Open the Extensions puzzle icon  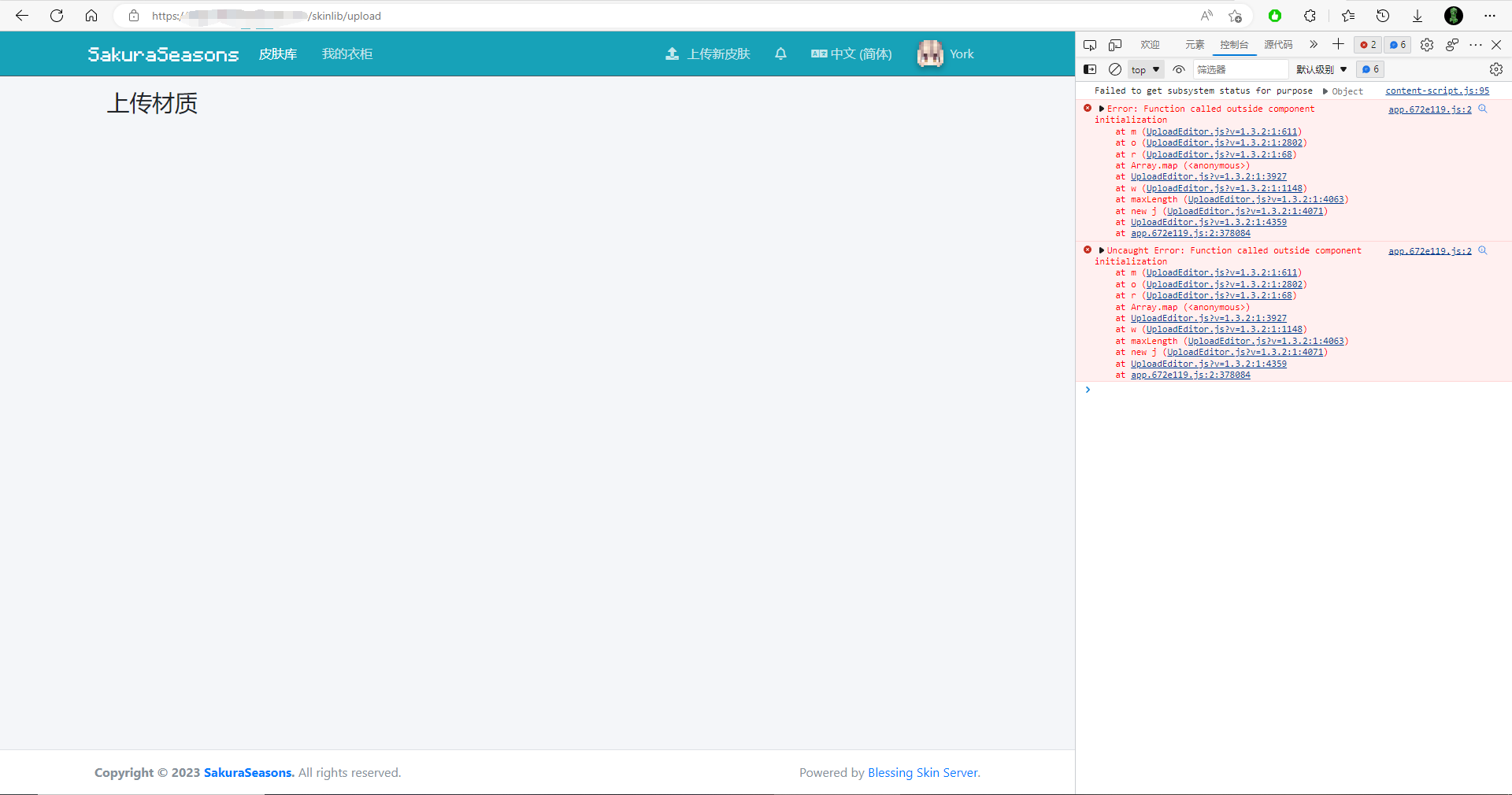click(x=1310, y=16)
